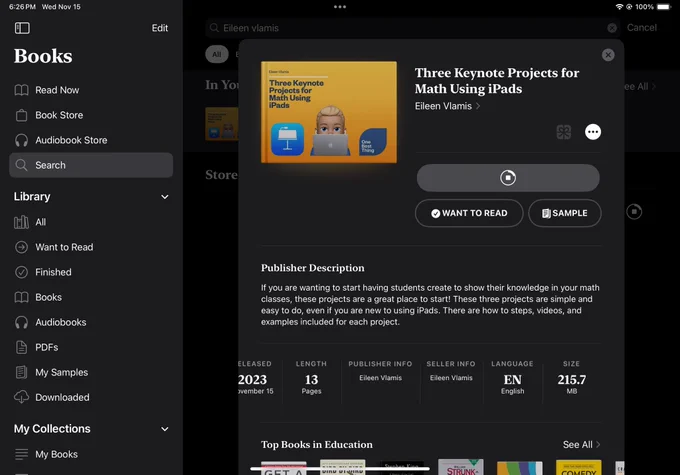Cancel the search
680x475 pixels.
[641, 28]
